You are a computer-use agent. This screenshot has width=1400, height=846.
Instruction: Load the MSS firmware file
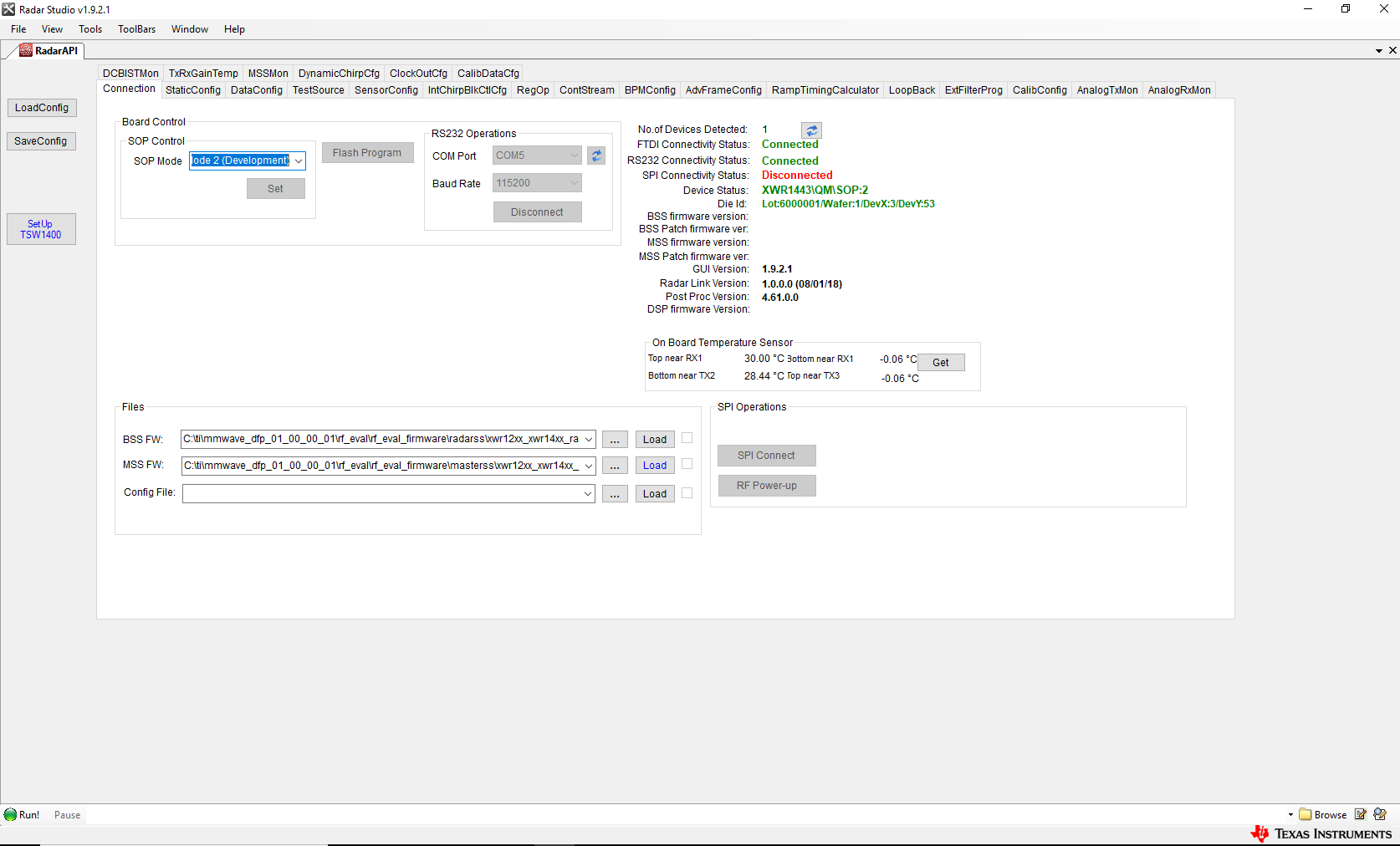[x=655, y=466]
